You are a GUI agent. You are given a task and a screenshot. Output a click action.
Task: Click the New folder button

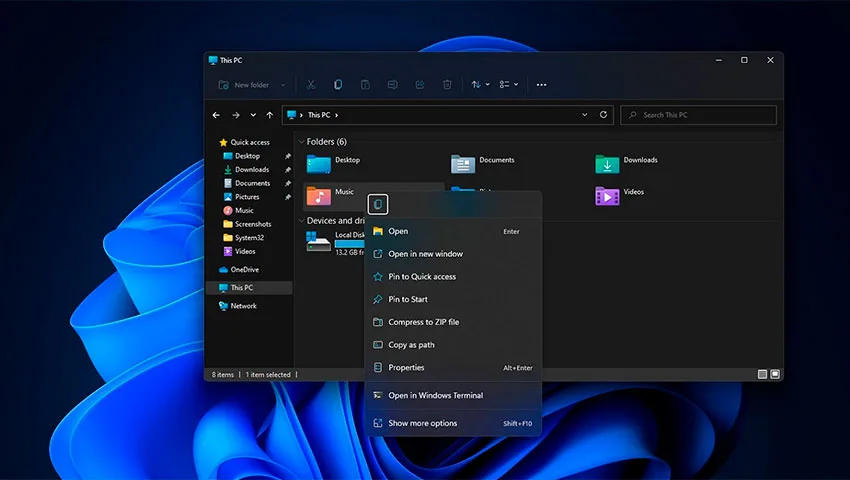coord(244,85)
